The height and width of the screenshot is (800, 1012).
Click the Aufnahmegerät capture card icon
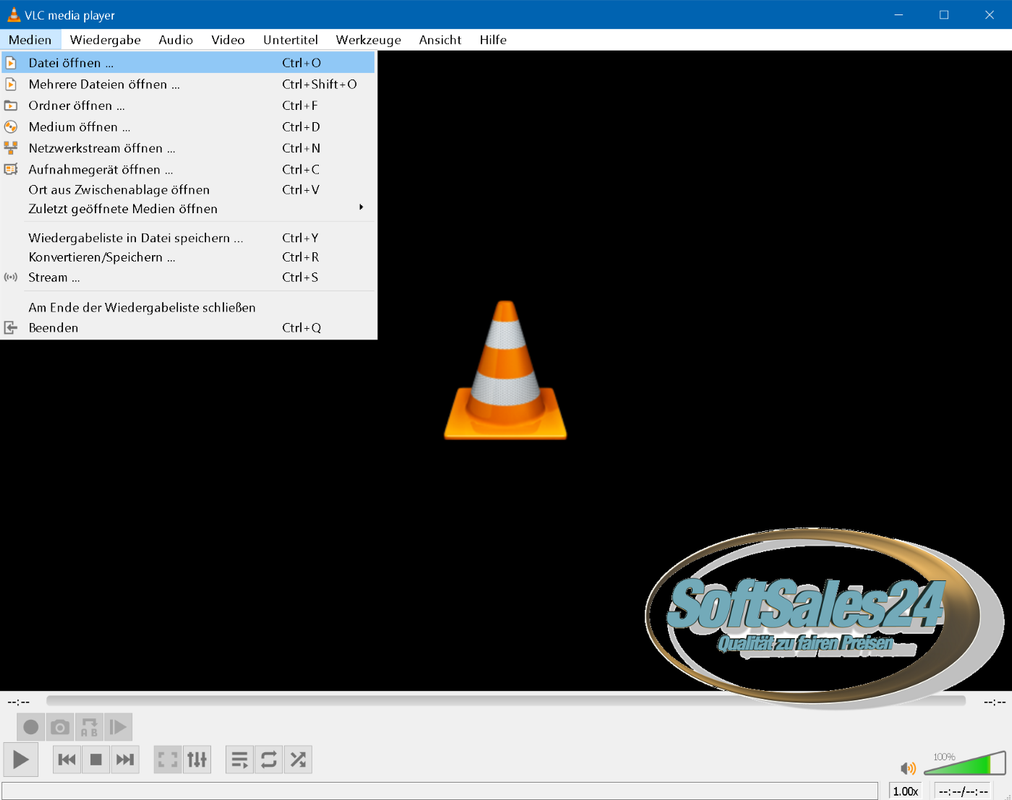11,169
